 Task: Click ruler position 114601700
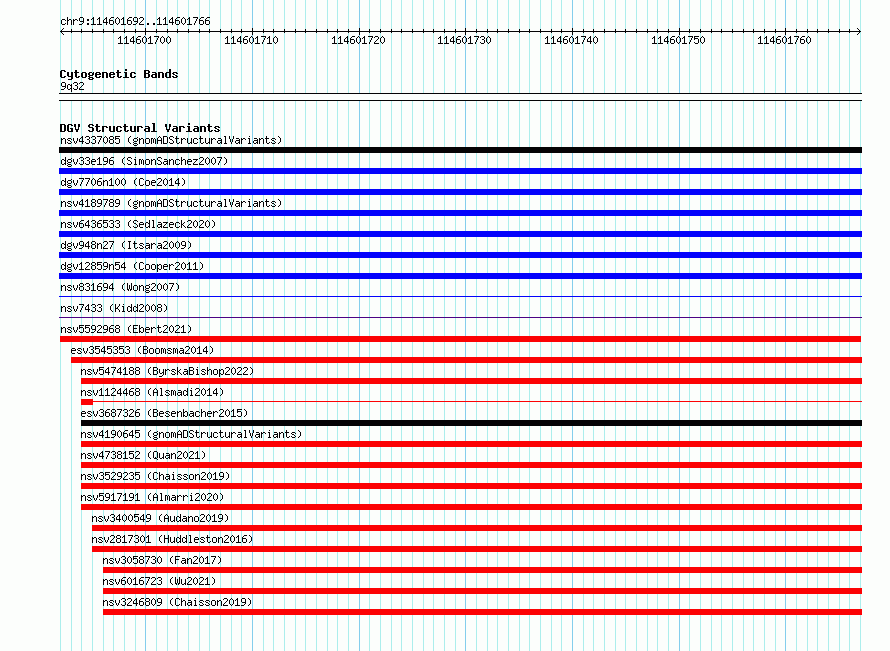pos(144,40)
